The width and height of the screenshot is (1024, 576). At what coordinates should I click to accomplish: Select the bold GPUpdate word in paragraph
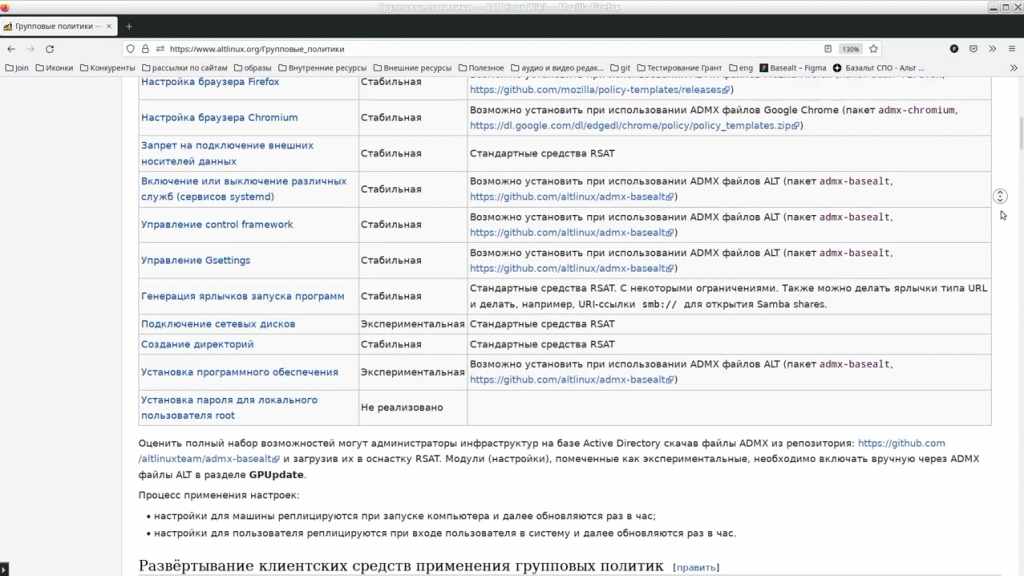pyautogui.click(x=276, y=475)
